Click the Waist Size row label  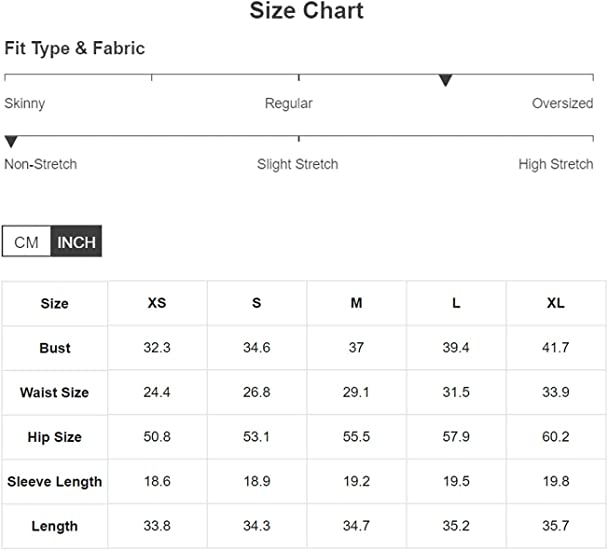point(54,393)
